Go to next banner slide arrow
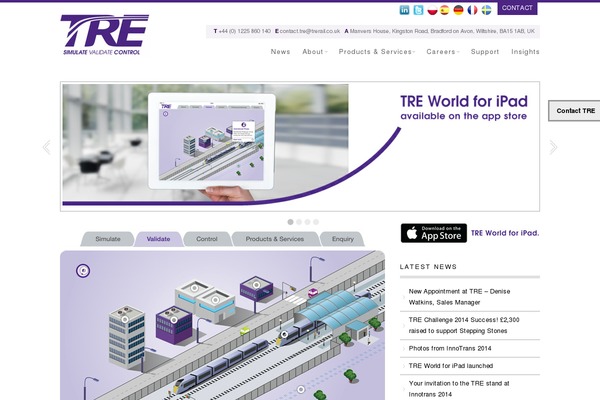Image resolution: width=600 pixels, height=400 pixels. pos(553,147)
